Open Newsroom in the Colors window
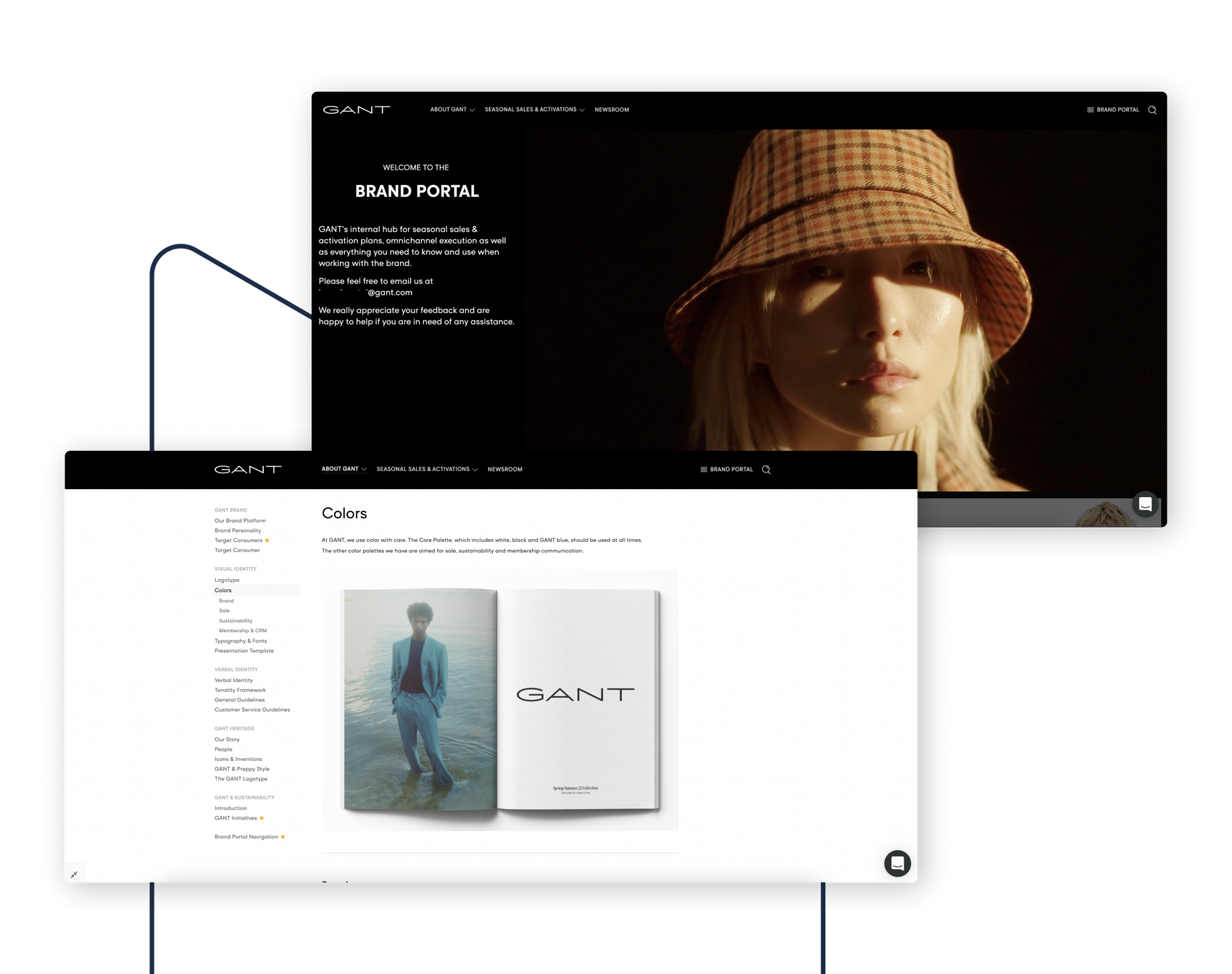This screenshot has height=974, width=1232. (505, 470)
